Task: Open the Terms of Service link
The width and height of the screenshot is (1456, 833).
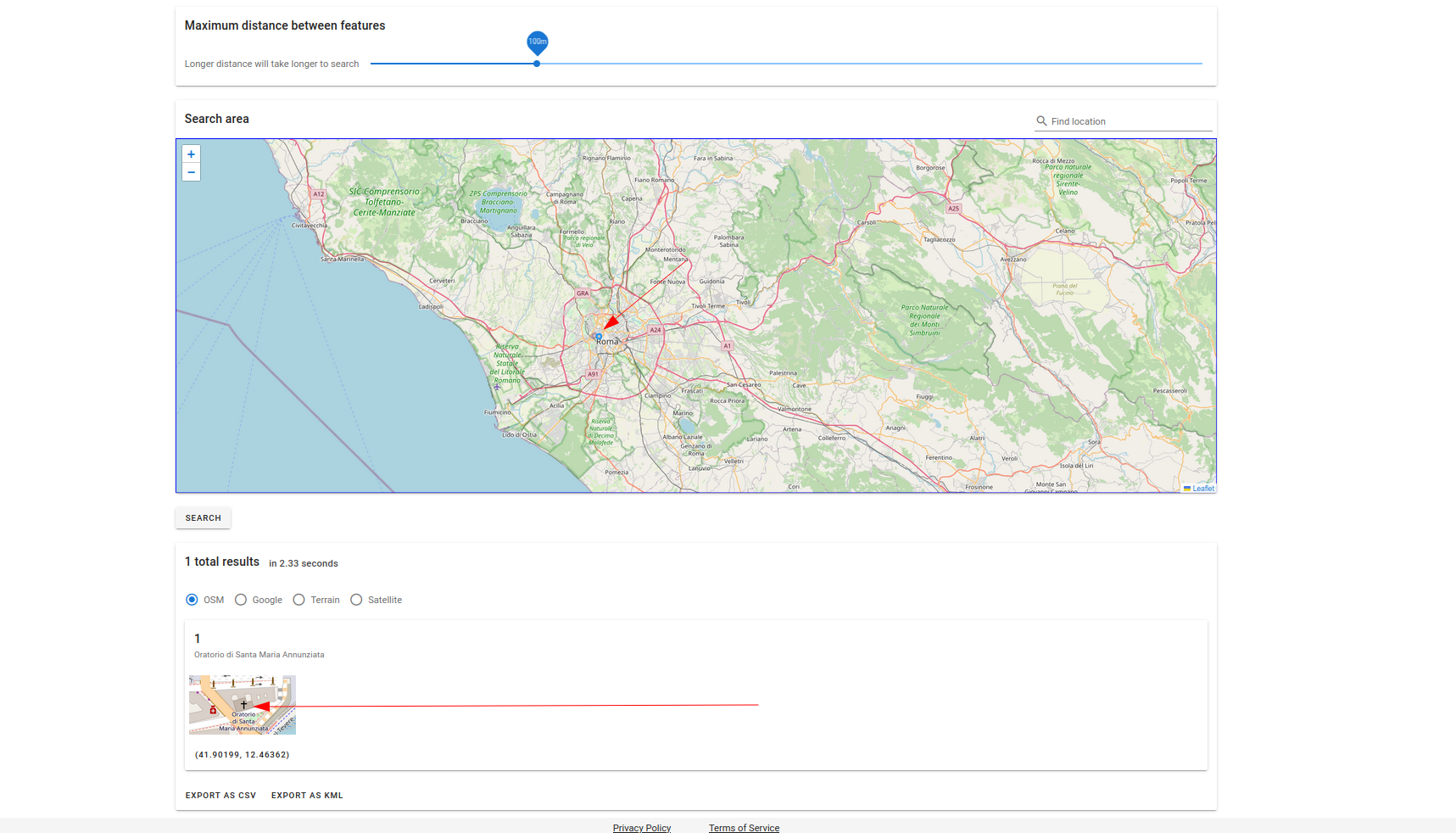Action: (744, 828)
